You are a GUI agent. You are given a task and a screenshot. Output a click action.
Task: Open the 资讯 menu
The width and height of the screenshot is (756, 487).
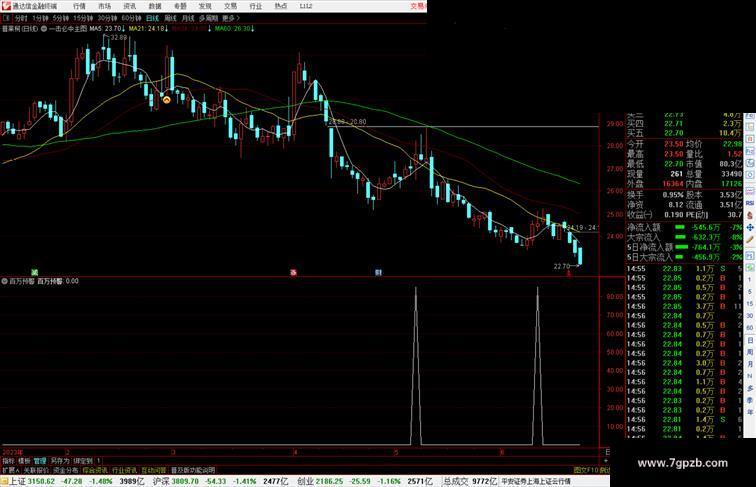pyautogui.click(x=130, y=6)
